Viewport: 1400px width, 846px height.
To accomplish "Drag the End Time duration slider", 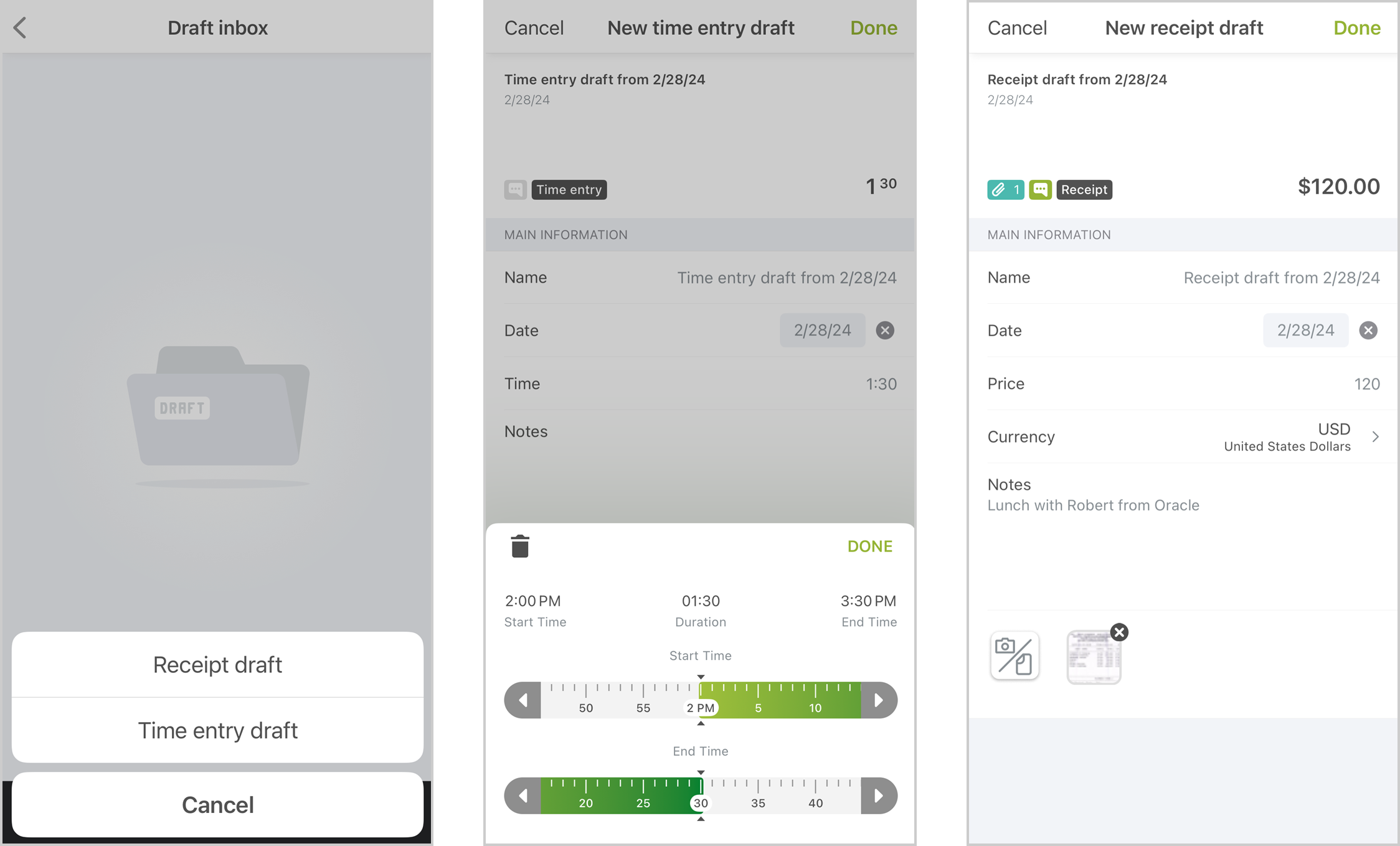I will tap(699, 796).
